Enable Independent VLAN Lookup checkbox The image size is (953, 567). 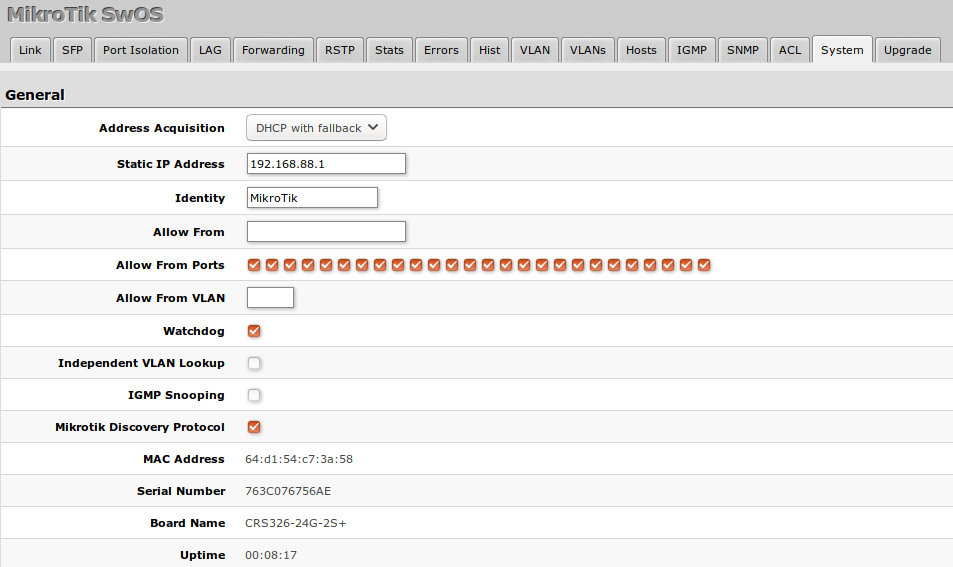coord(254,363)
